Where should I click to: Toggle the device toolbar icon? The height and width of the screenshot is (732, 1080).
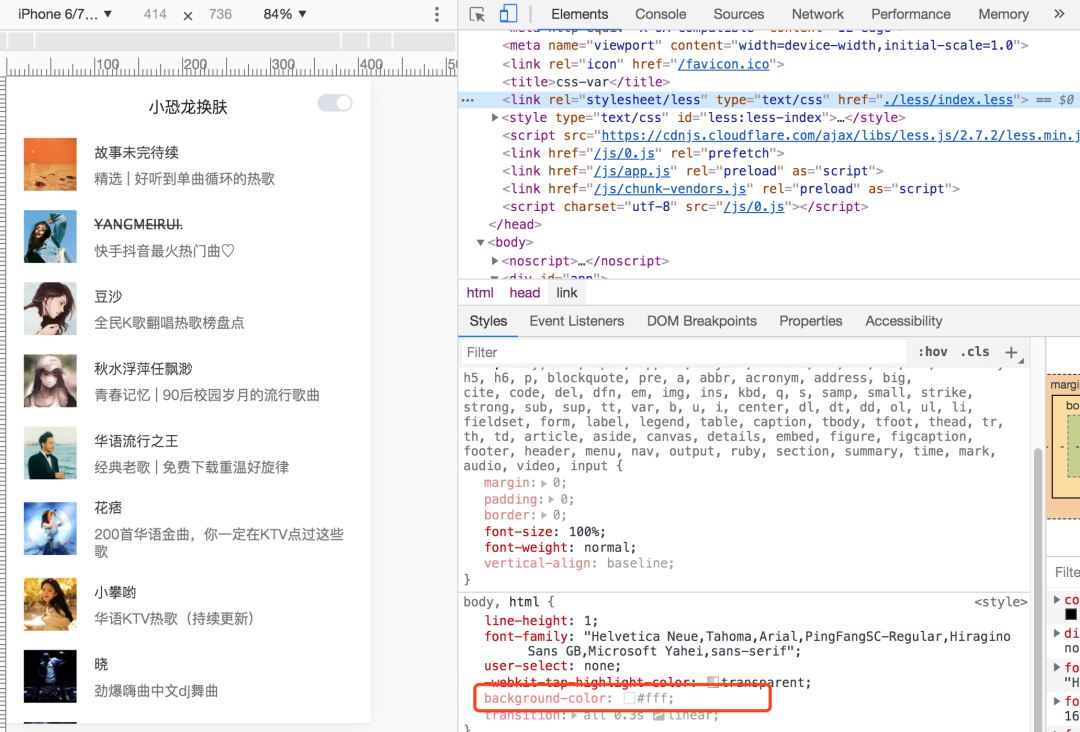coord(508,14)
